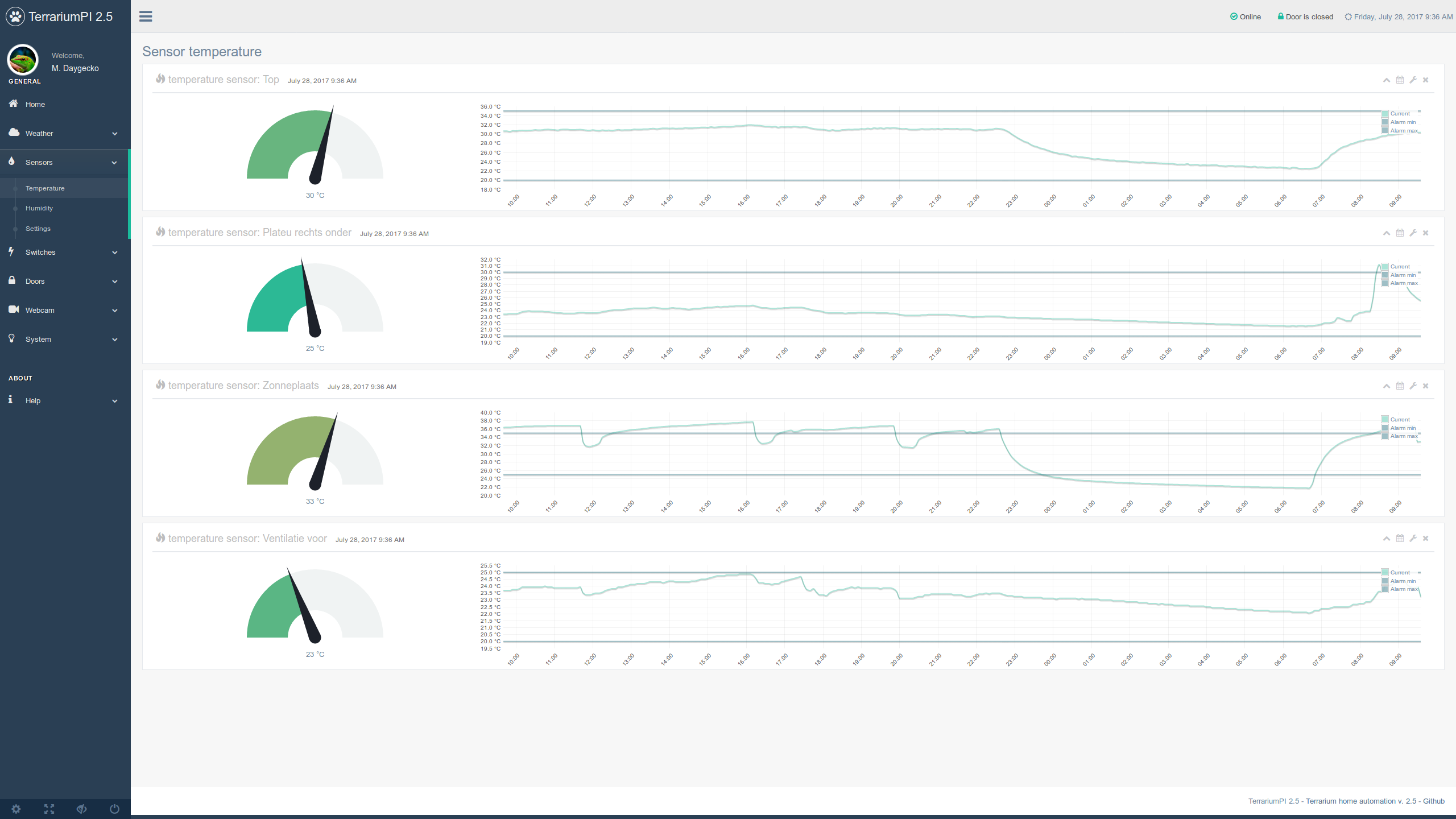Click the gecko profile avatar
Screen dimensions: 1456x819
(23, 60)
